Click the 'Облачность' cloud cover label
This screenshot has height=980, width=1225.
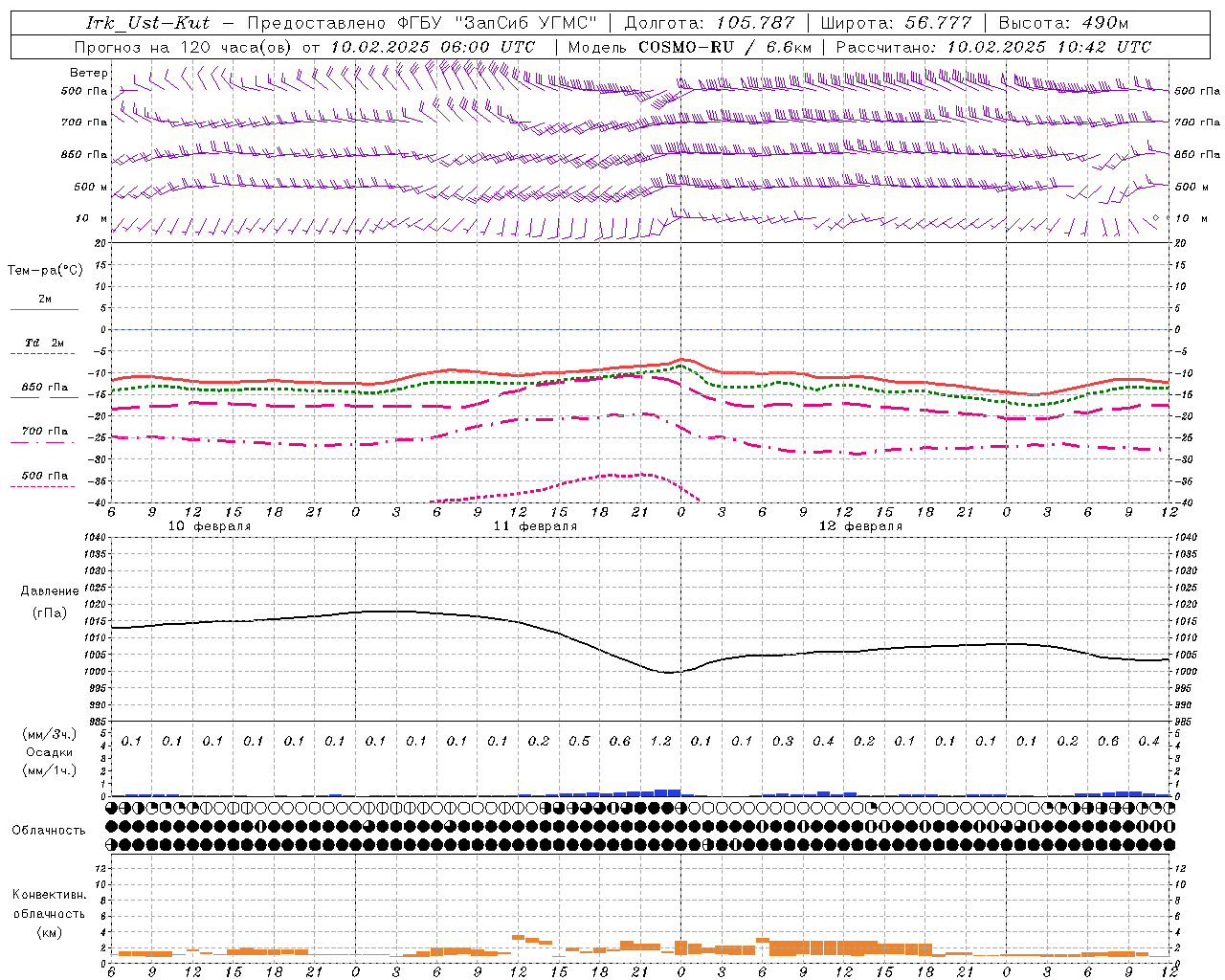pos(49,831)
